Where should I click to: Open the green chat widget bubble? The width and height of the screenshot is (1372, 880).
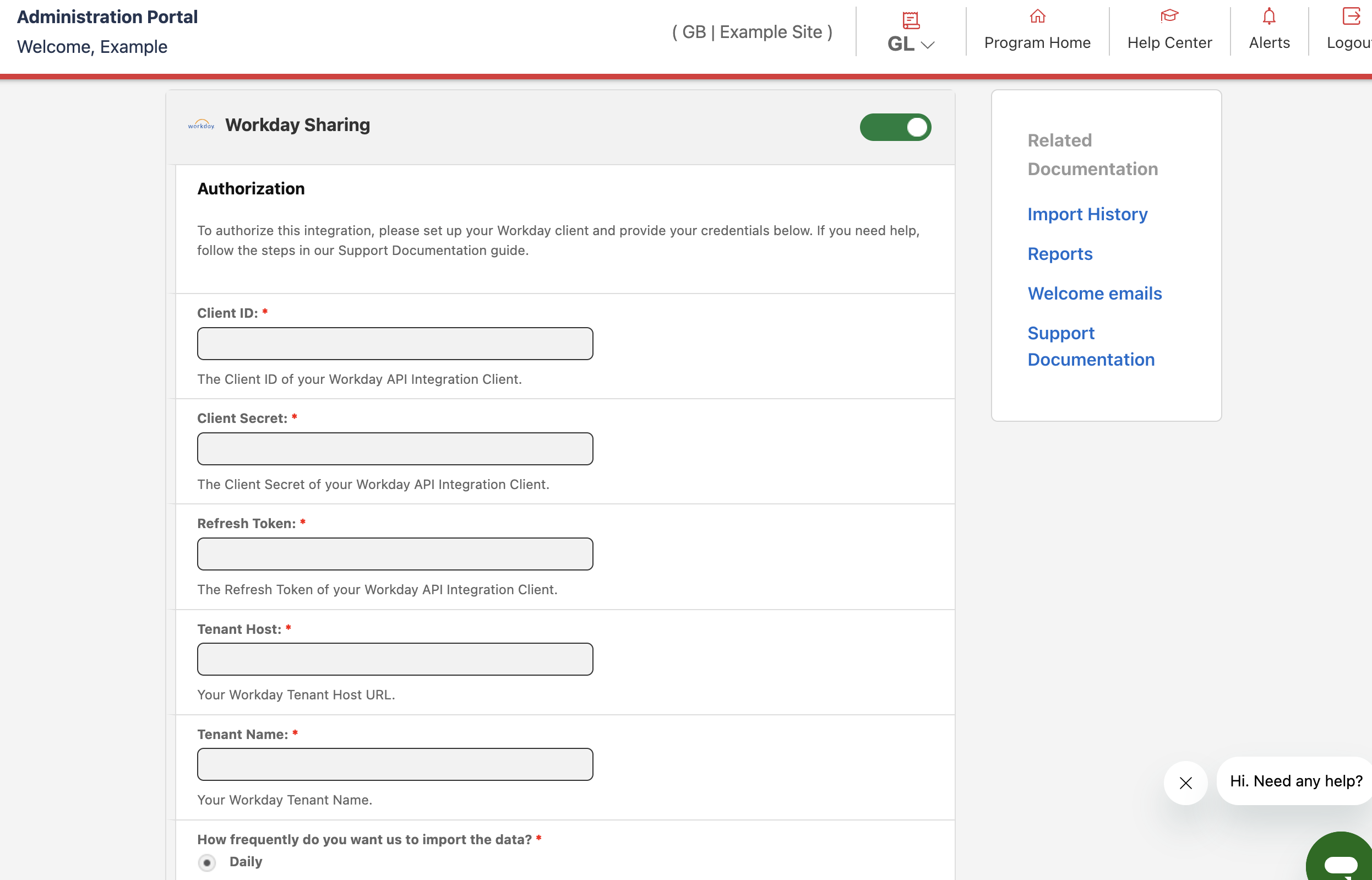point(1340,857)
